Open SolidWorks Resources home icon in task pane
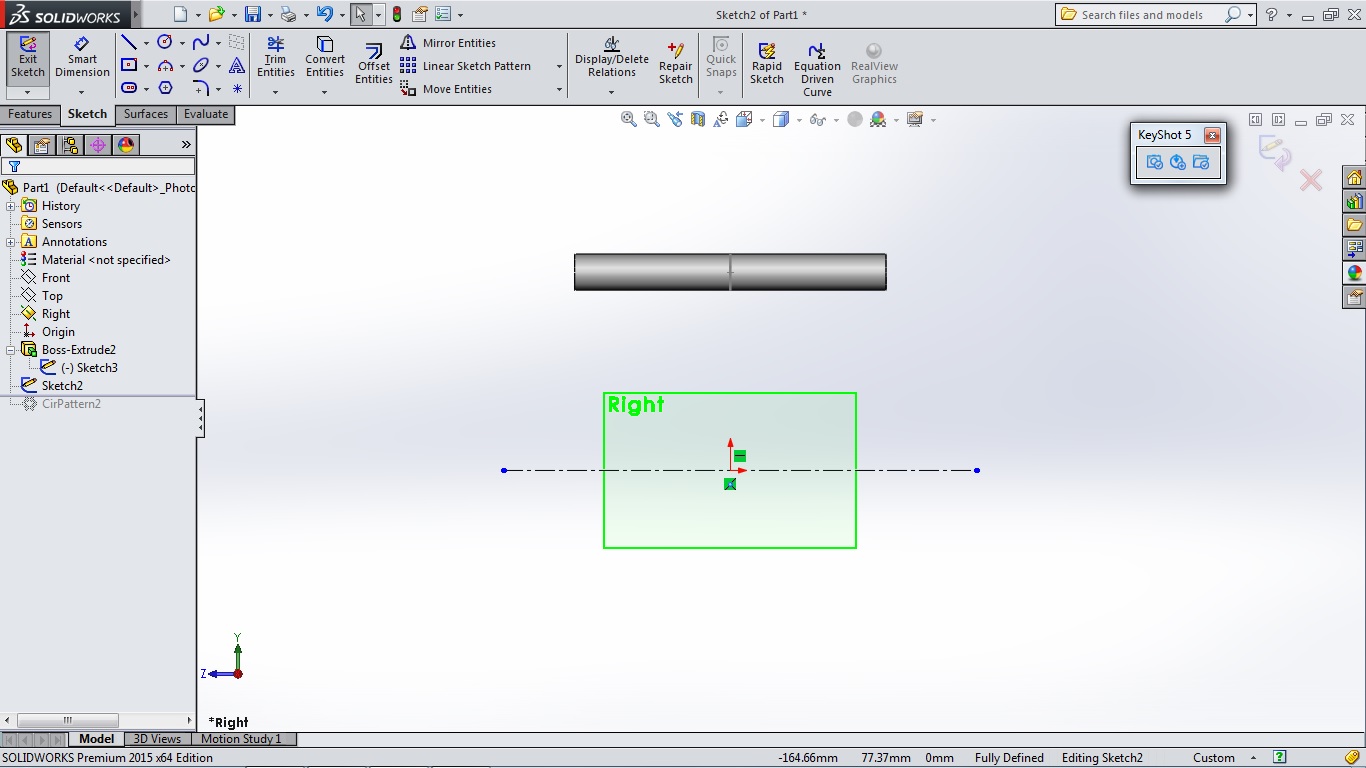 pyautogui.click(x=1354, y=178)
